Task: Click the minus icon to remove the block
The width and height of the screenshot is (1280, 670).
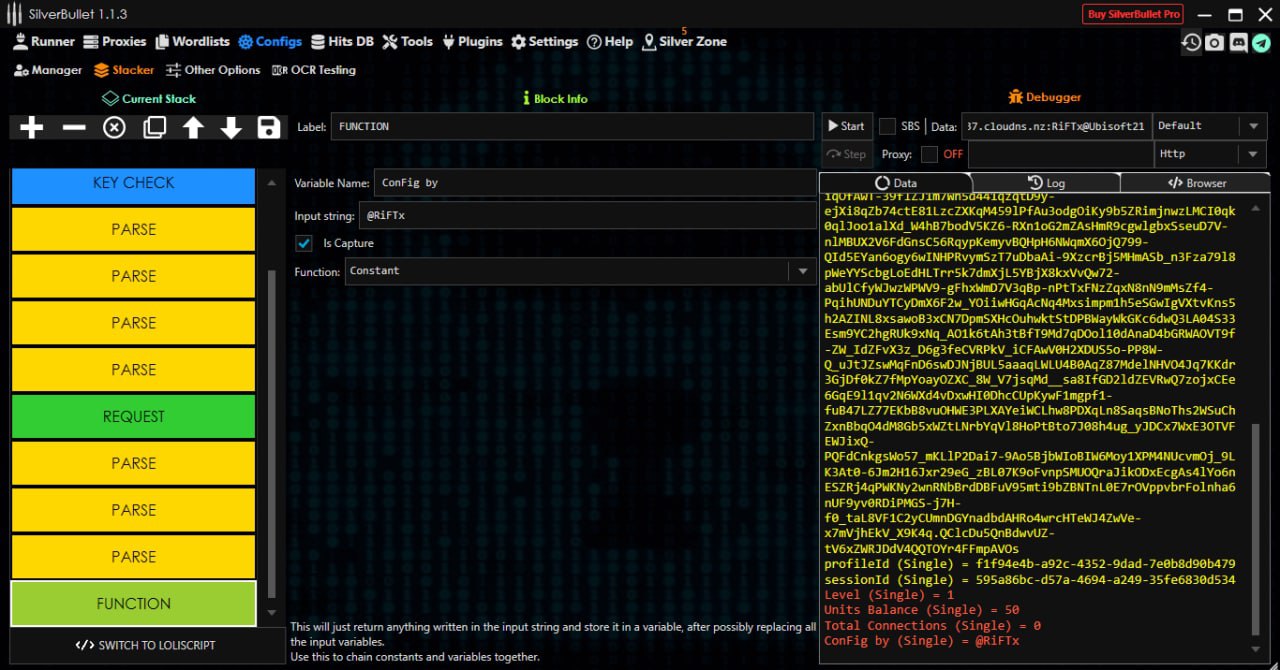Action: point(74,127)
